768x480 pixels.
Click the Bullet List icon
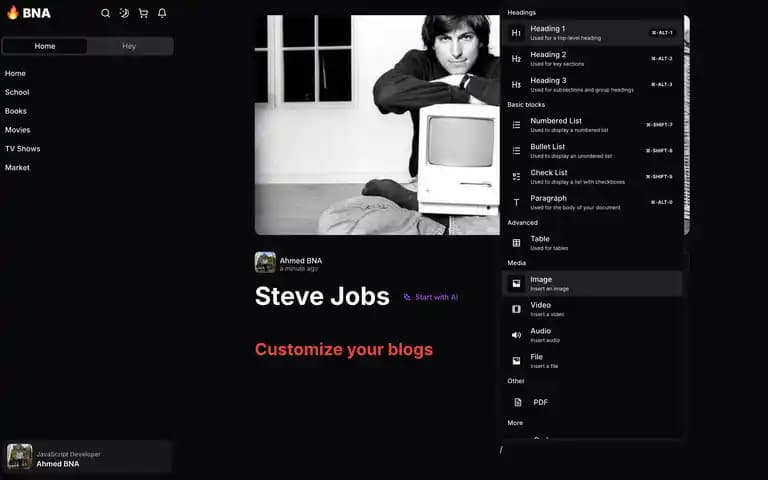tap(516, 151)
